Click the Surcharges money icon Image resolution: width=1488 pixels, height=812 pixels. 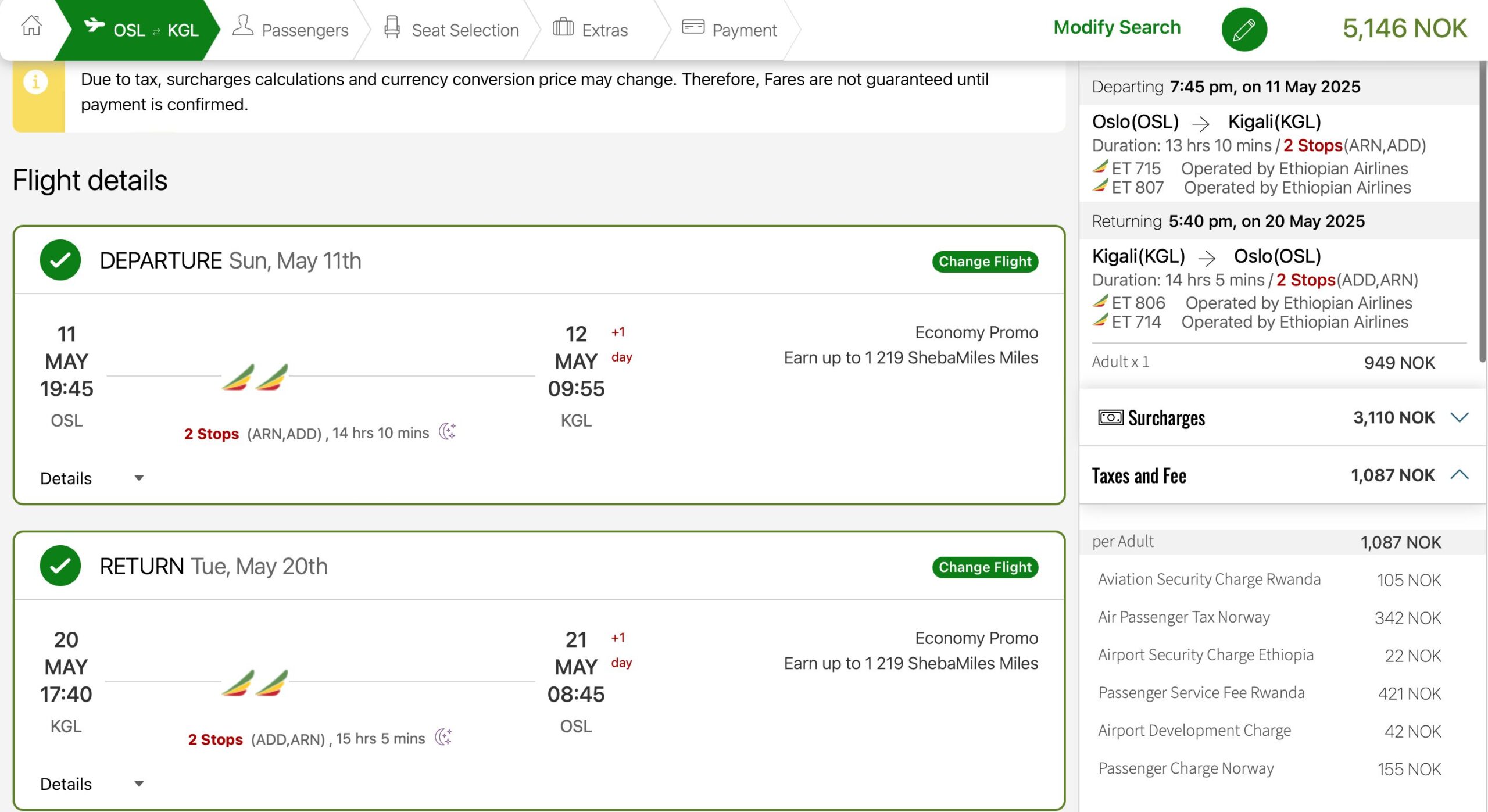click(x=1110, y=417)
